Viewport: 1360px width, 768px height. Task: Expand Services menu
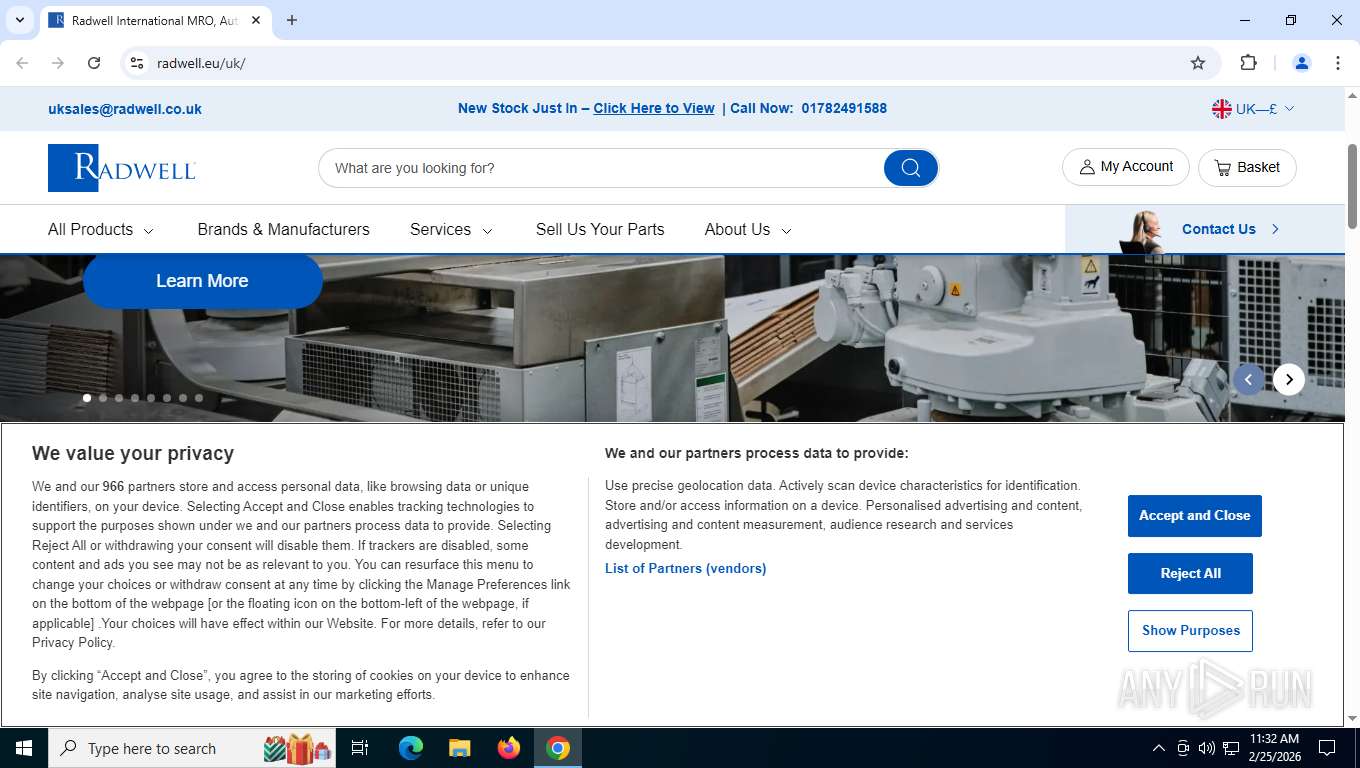point(451,229)
